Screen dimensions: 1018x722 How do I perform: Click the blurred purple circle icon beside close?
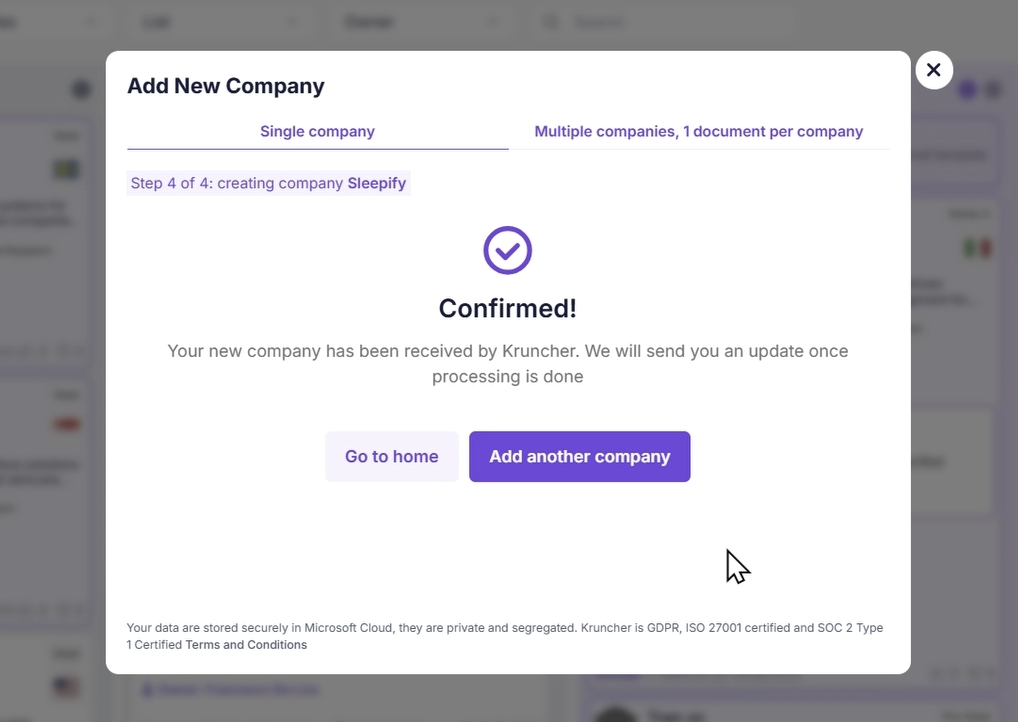[967, 90]
